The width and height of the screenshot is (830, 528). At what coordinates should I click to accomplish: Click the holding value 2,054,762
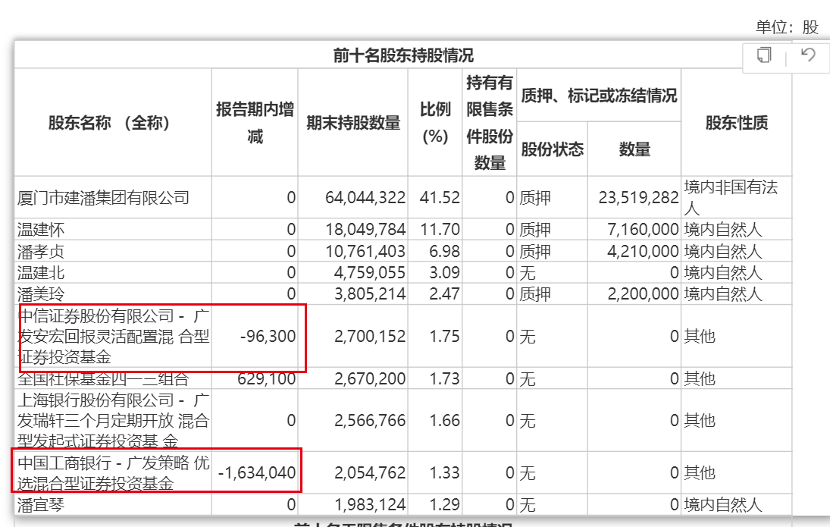pos(369,473)
